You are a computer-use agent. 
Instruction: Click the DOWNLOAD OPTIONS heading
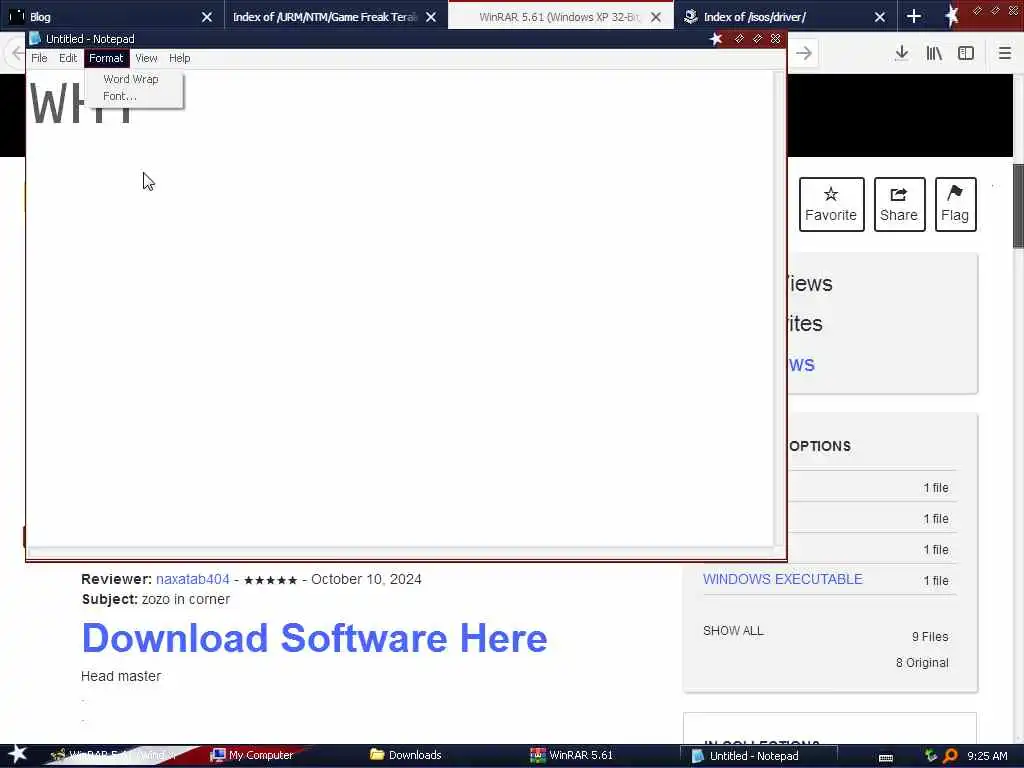pos(820,446)
